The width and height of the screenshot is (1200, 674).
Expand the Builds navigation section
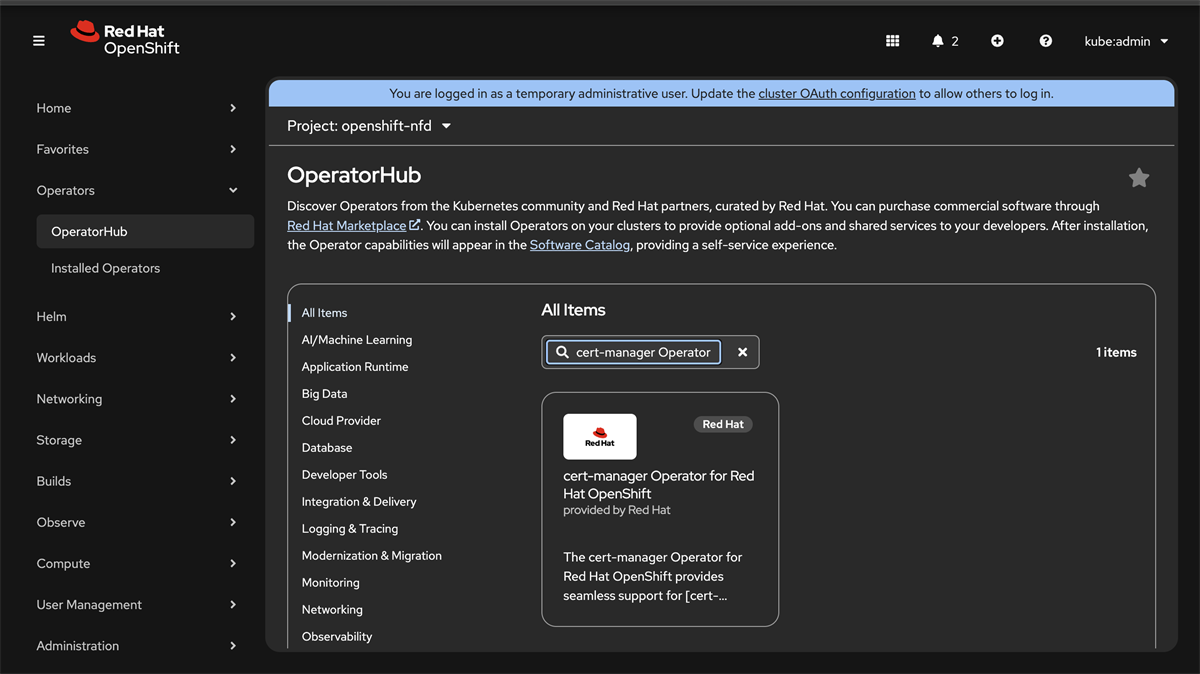[136, 481]
